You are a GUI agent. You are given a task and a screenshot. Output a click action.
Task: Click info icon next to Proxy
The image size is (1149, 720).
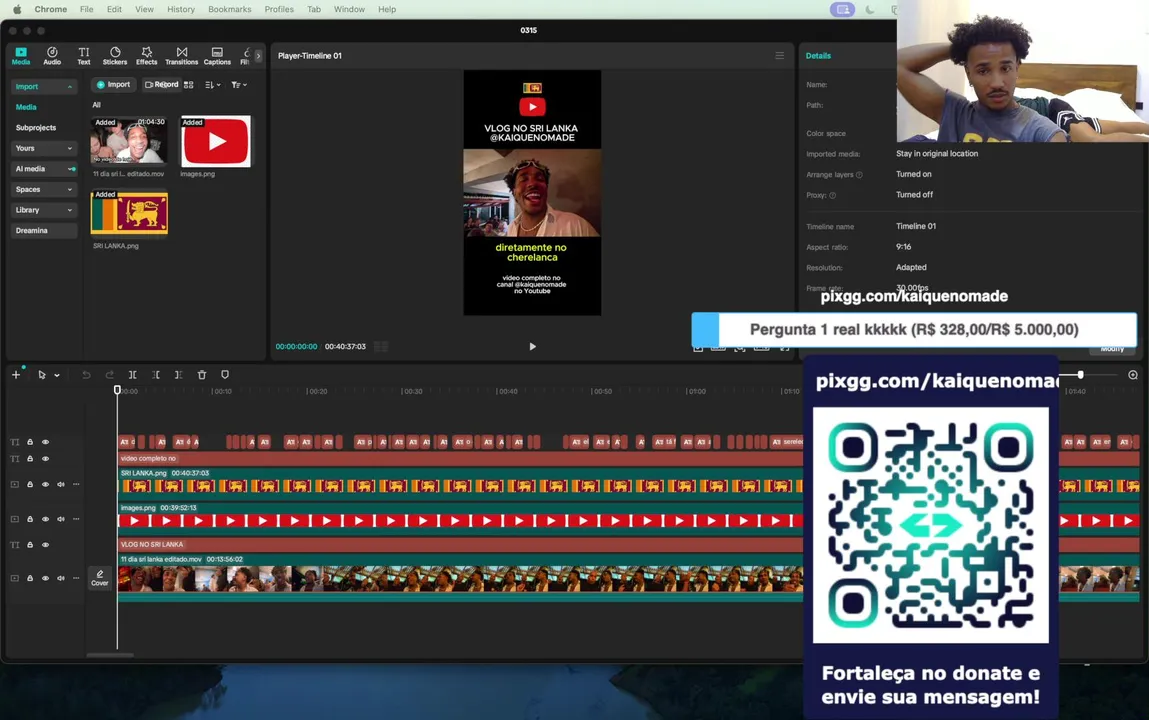point(832,195)
